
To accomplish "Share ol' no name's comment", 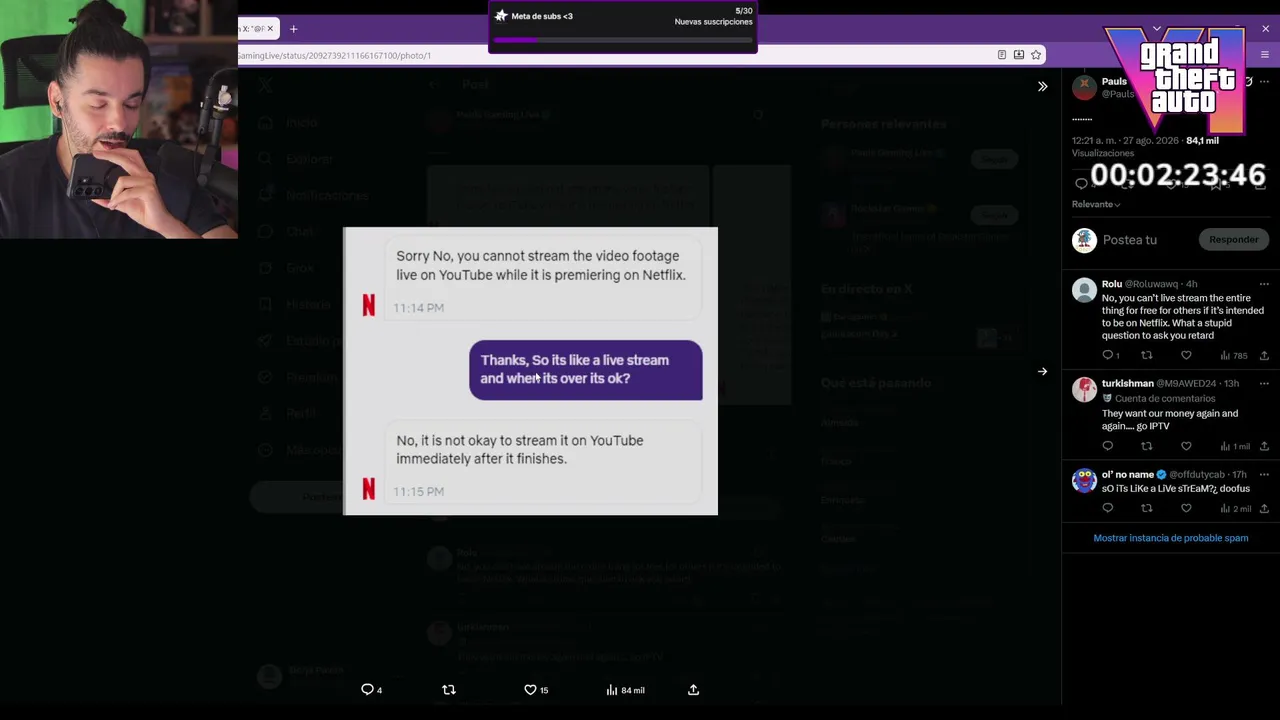I will pos(1264,508).
